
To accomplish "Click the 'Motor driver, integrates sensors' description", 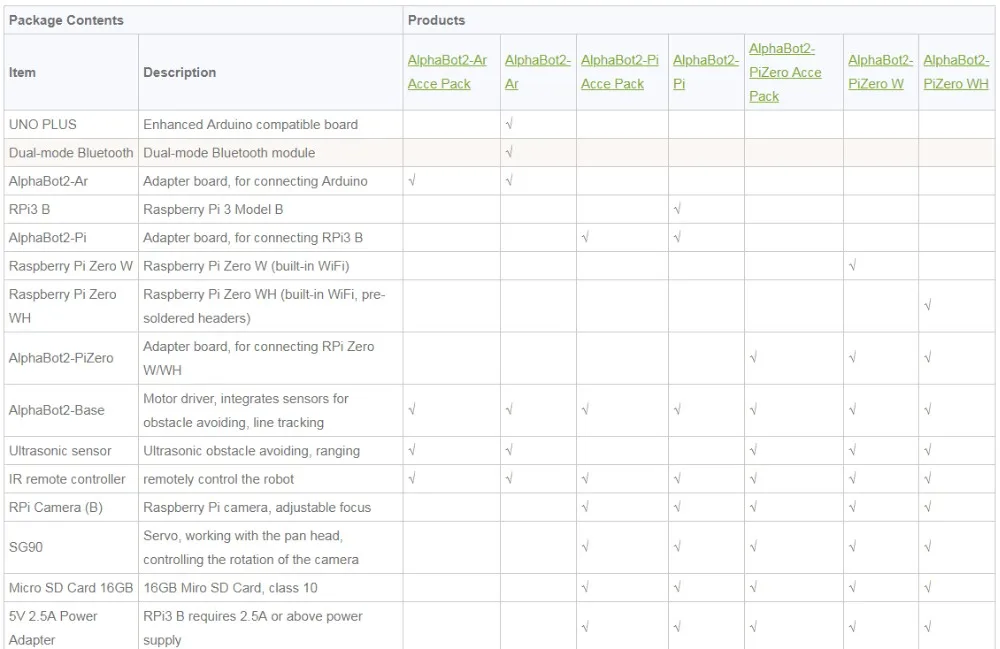I will click(246, 411).
